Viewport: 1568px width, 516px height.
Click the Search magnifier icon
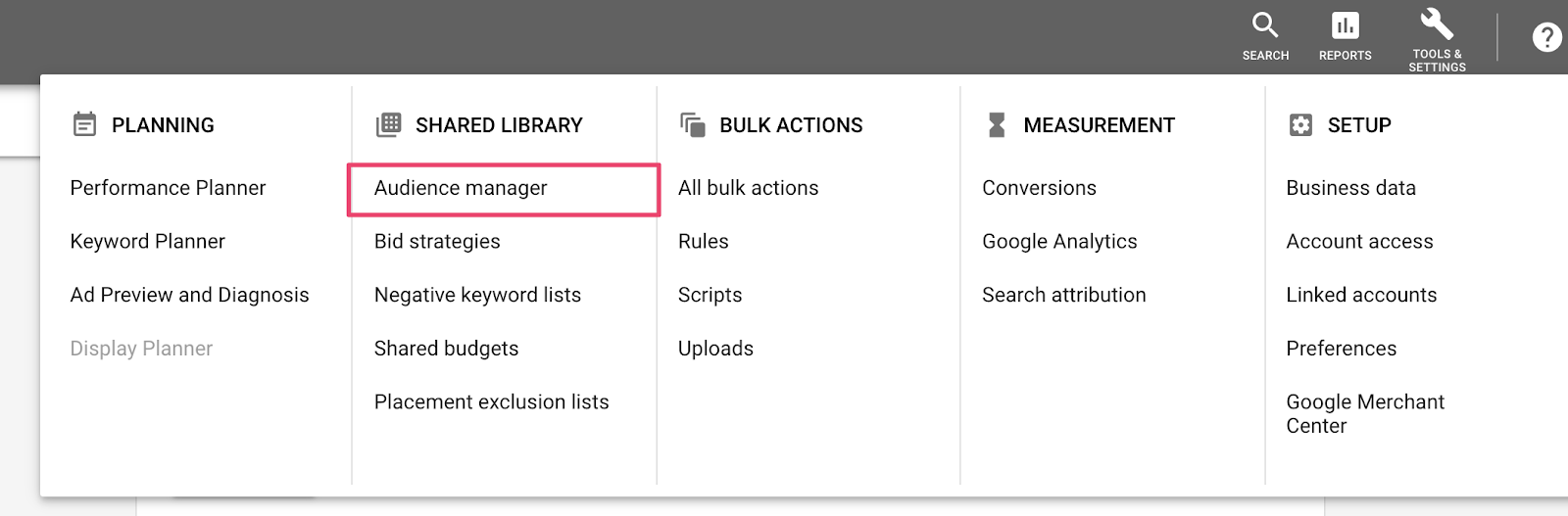point(1265,25)
